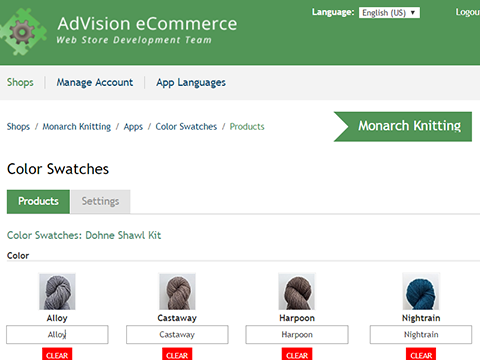
Task: Clear the Nightrain swatch
Action: pos(421,354)
